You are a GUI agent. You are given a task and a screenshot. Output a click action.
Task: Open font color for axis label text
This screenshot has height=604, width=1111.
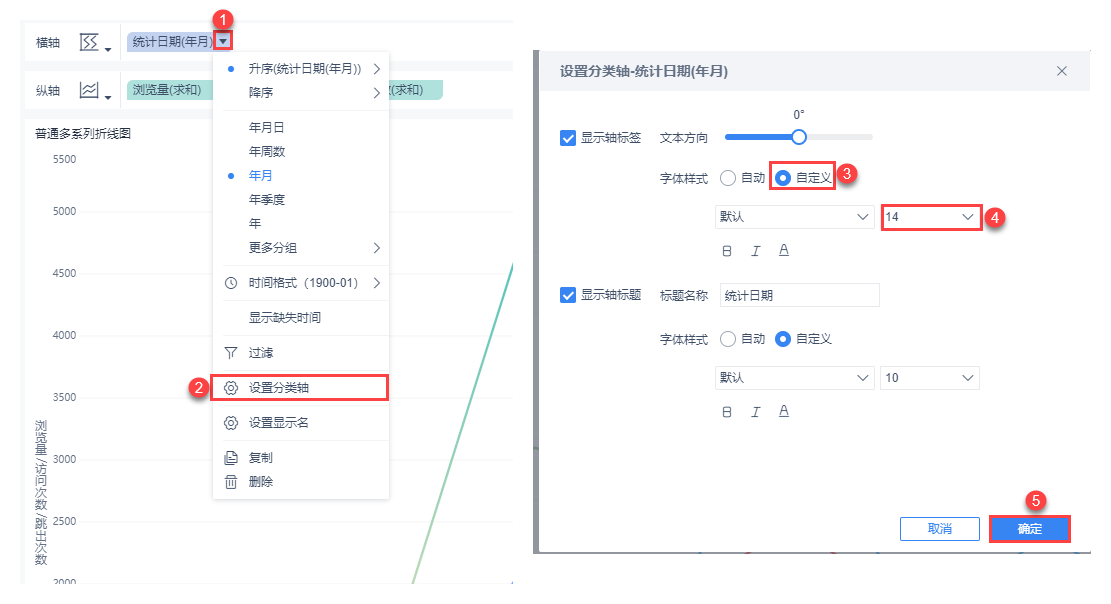(x=784, y=250)
